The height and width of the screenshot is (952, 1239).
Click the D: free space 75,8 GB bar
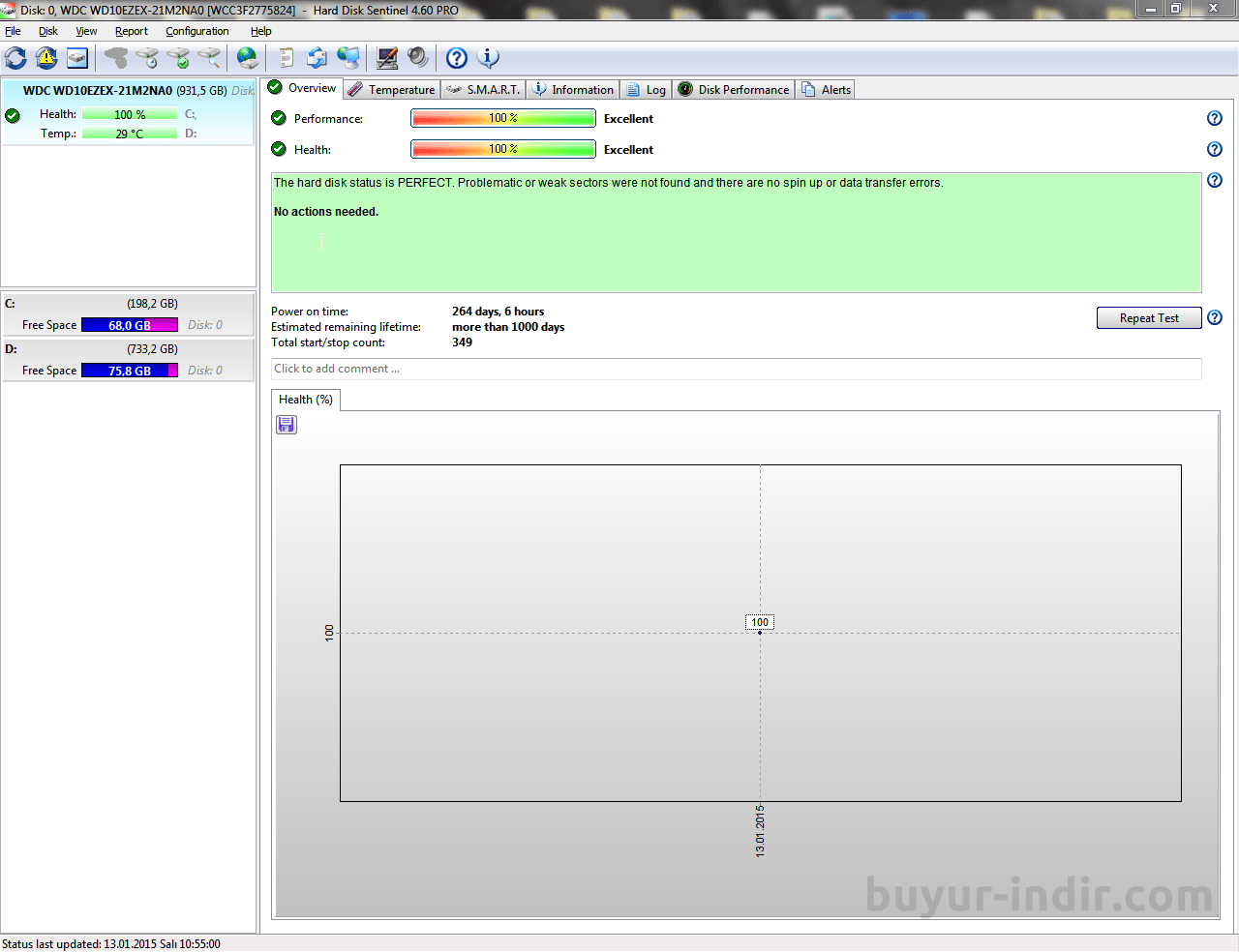[130, 371]
